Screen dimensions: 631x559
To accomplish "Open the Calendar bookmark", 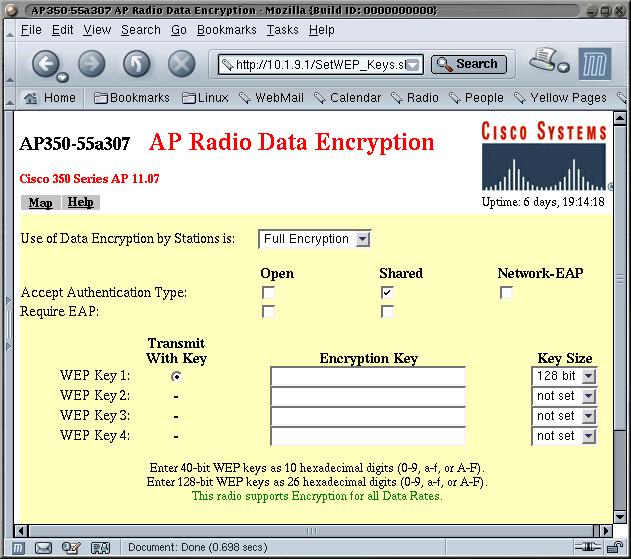I will click(x=347, y=98).
